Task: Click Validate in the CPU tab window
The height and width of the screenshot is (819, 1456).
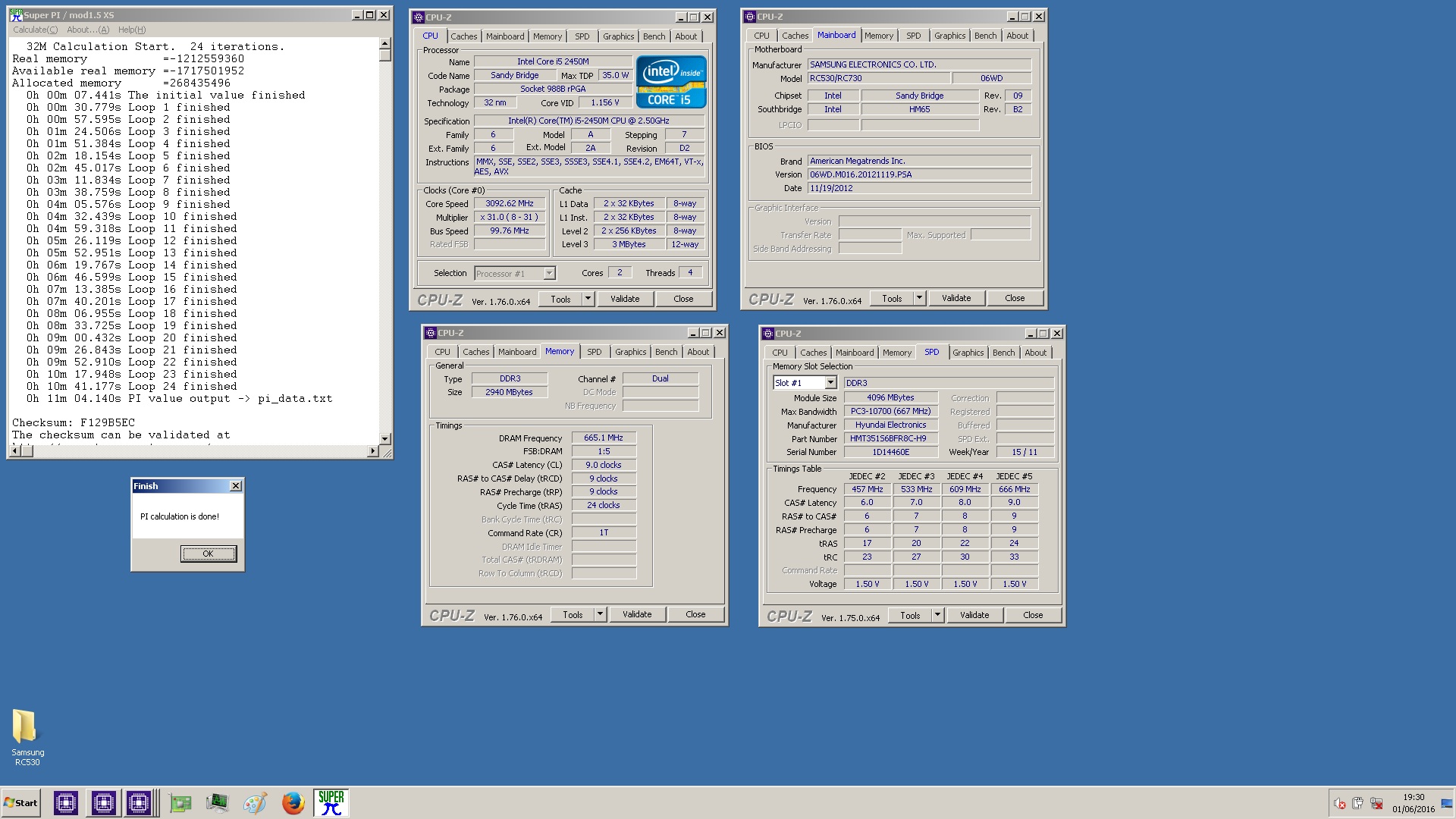Action: [625, 299]
